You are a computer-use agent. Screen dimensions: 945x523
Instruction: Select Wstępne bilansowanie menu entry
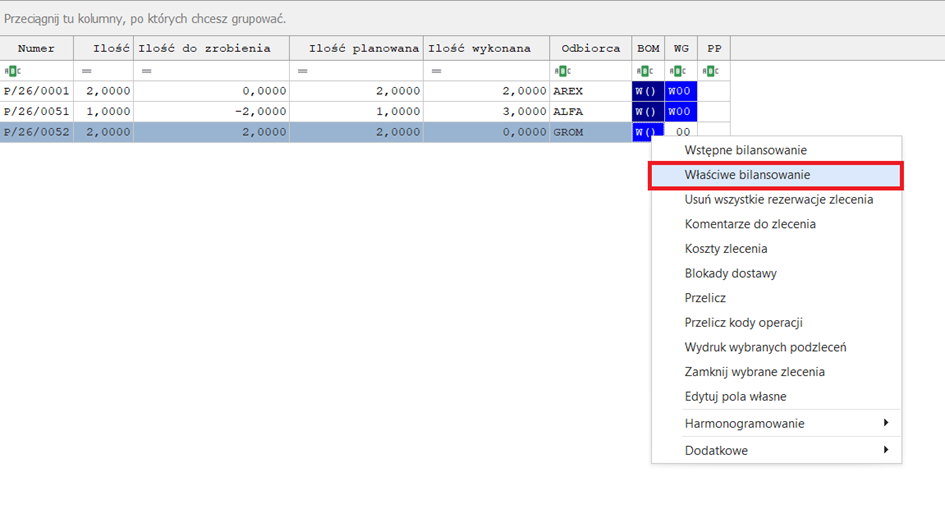(x=745, y=150)
